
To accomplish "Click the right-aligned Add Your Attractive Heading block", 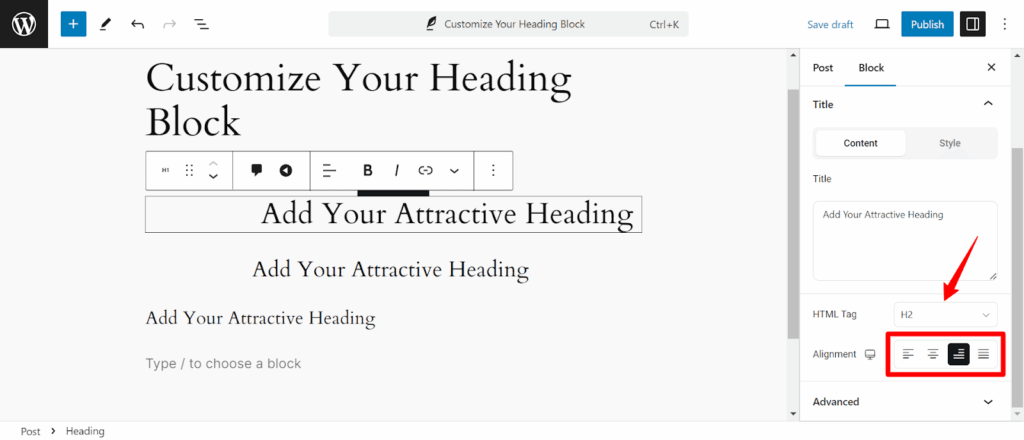I will pos(393,214).
